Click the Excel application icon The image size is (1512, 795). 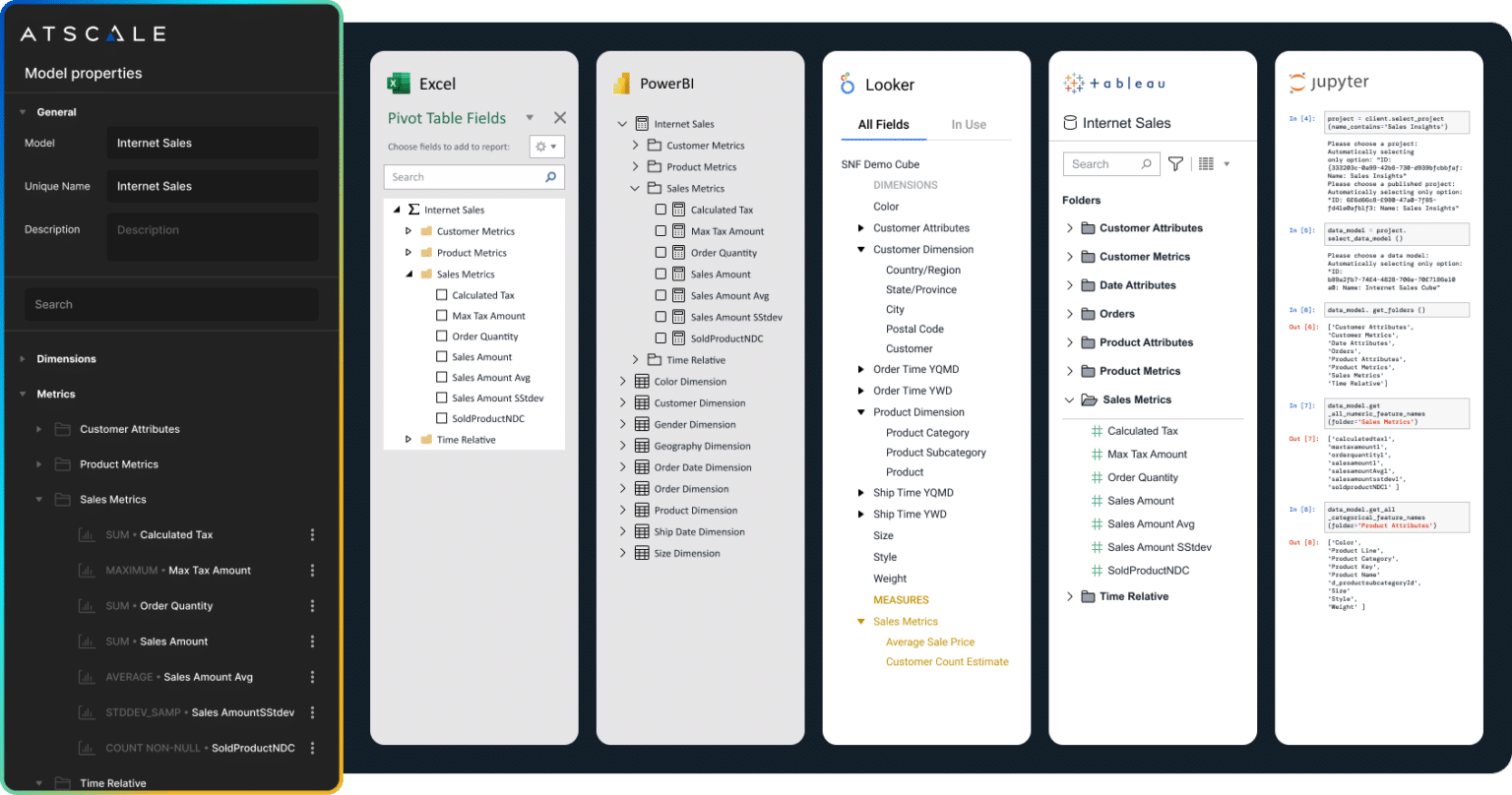point(399,84)
